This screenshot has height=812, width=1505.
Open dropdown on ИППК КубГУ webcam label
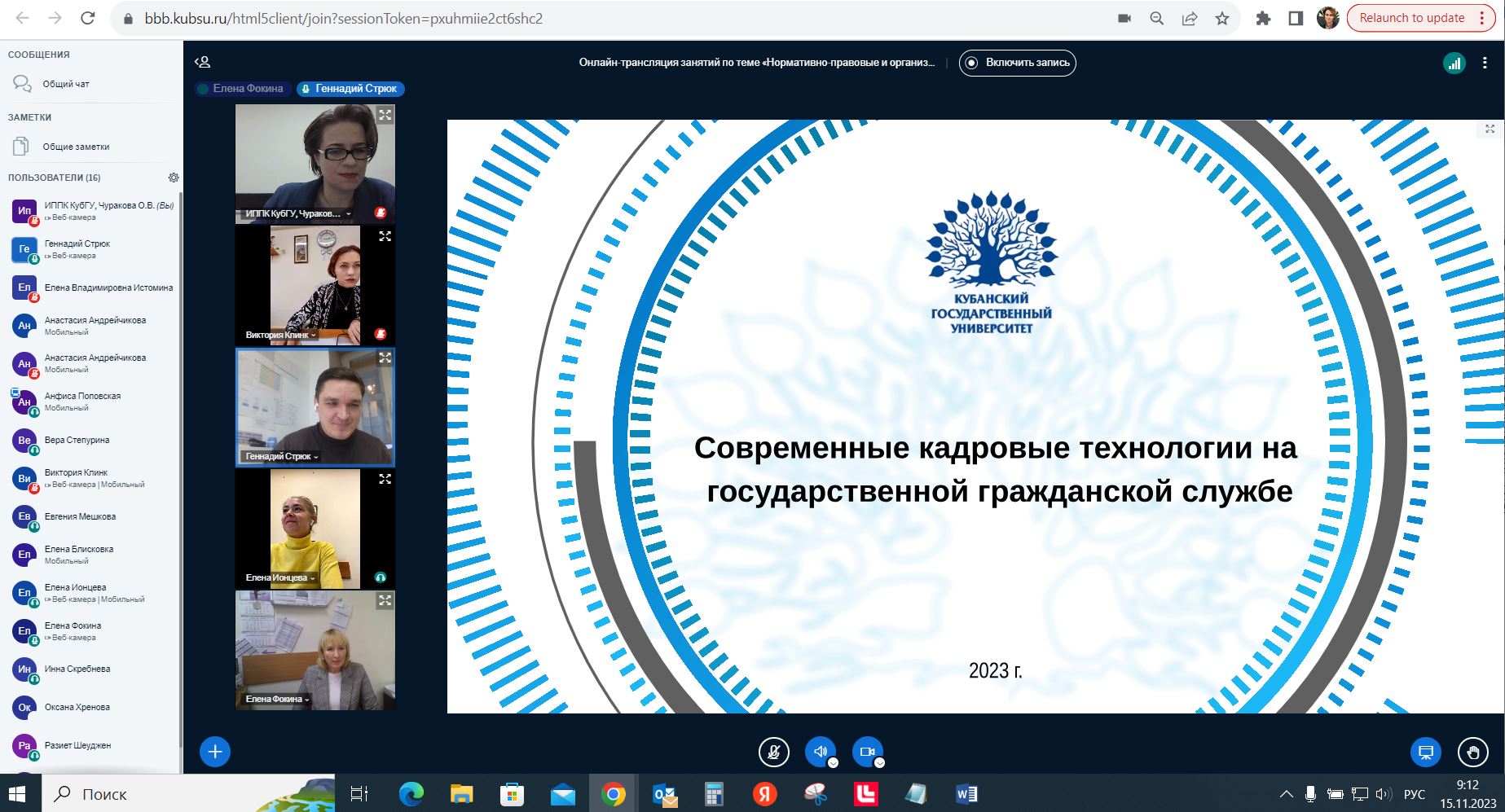pyautogui.click(x=297, y=213)
